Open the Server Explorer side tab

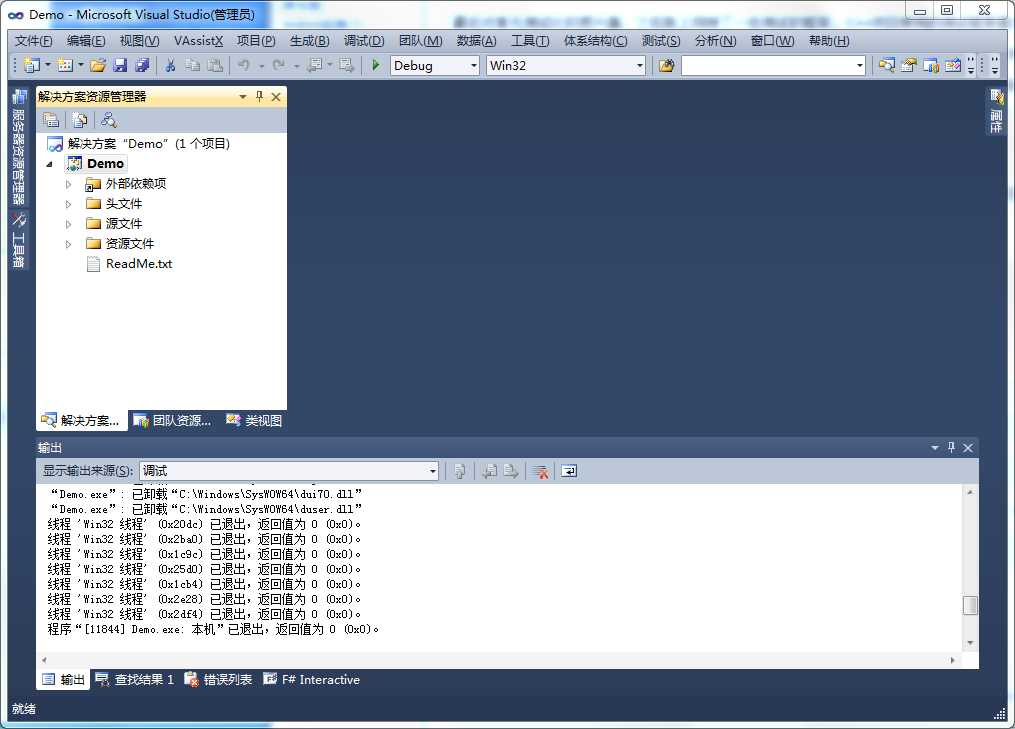(18, 148)
